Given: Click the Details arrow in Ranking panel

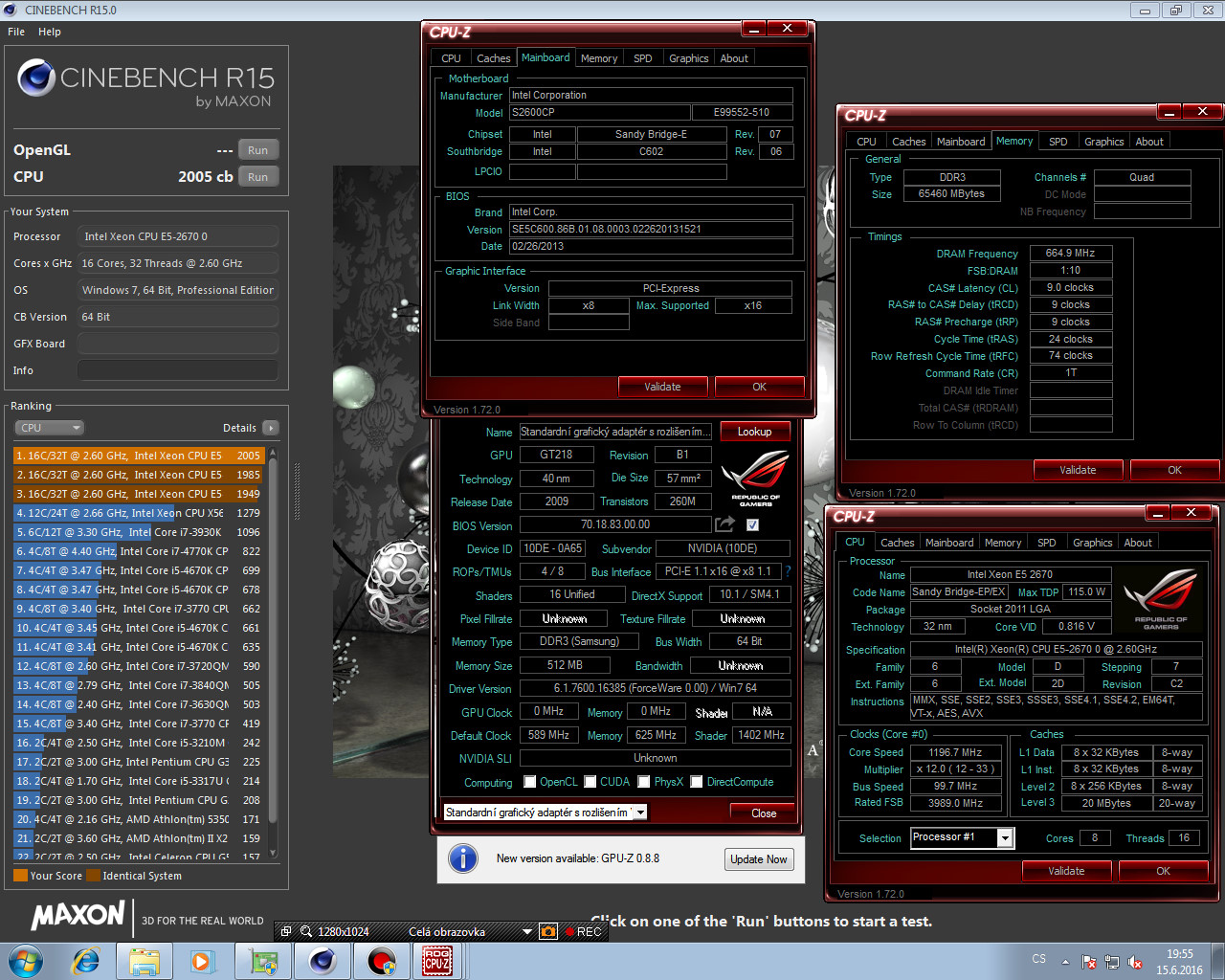Looking at the screenshot, I should click(270, 428).
